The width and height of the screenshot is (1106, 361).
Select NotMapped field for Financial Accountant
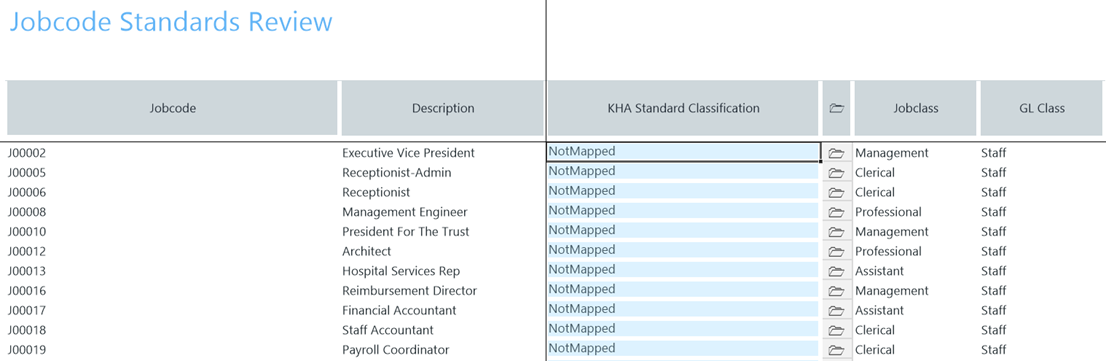(x=683, y=309)
